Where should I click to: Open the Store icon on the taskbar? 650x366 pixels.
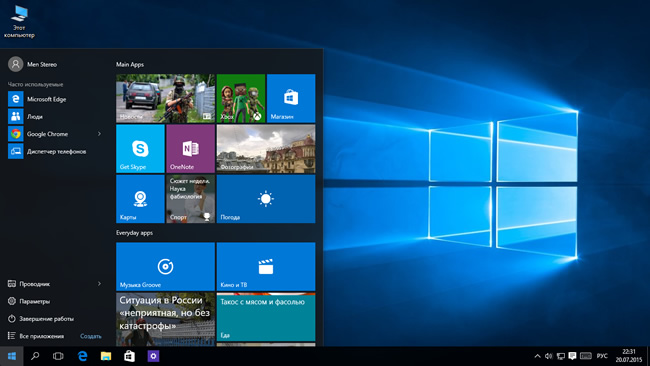pos(129,356)
